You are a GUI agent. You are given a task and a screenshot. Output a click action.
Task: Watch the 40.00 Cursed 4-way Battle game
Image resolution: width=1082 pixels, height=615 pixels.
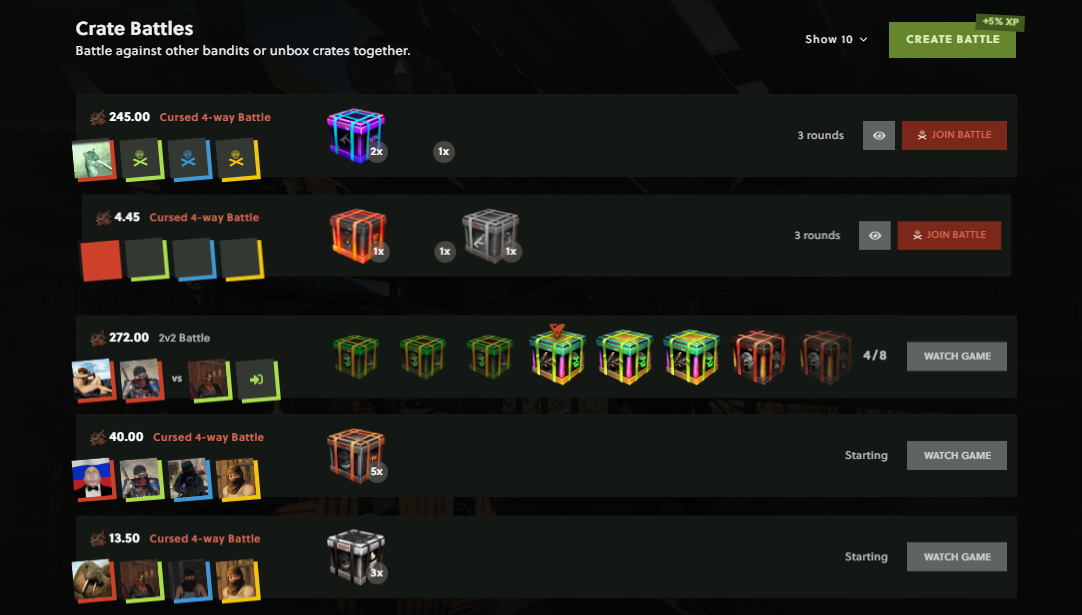956,456
